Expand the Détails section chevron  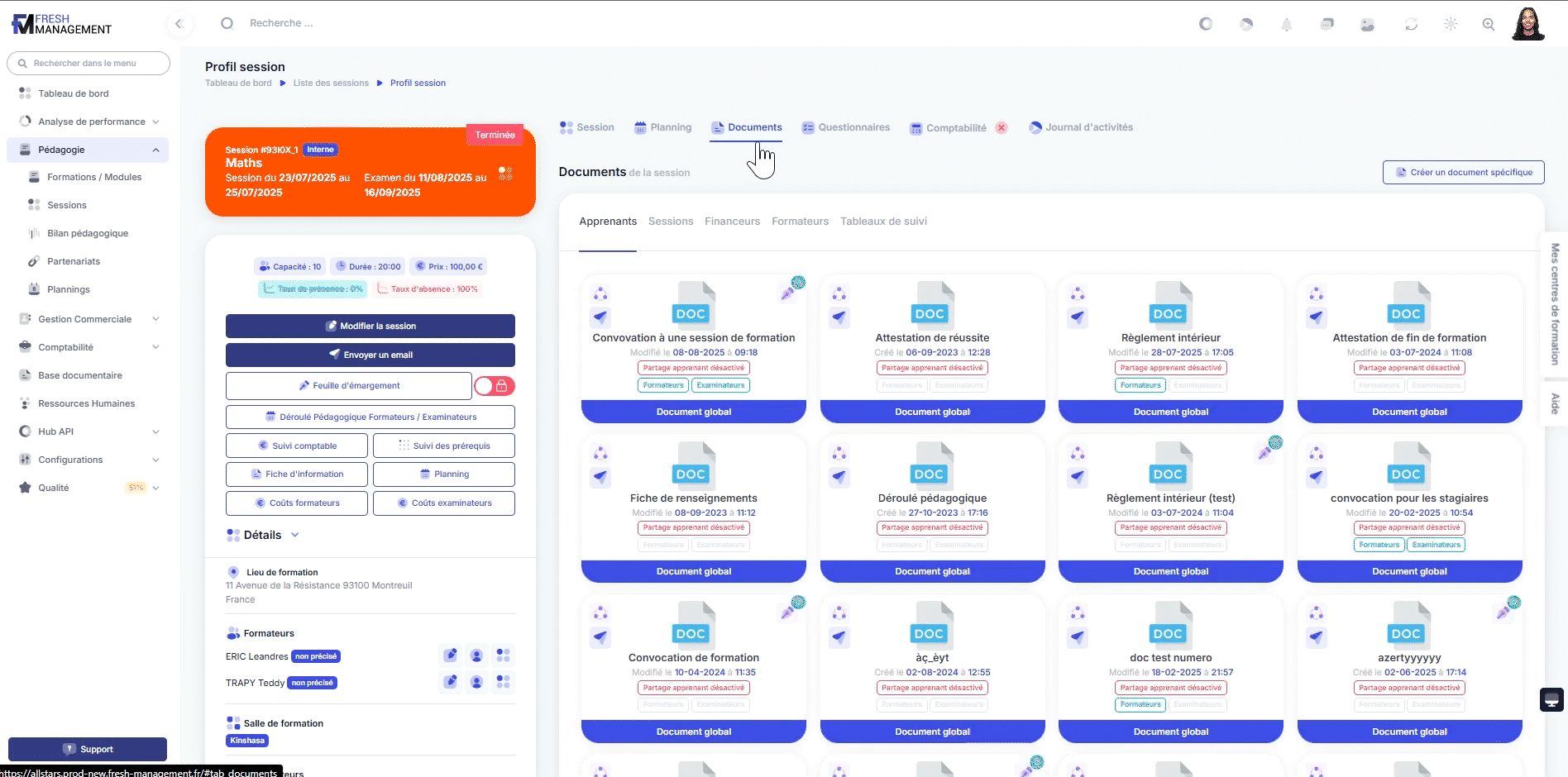point(295,535)
